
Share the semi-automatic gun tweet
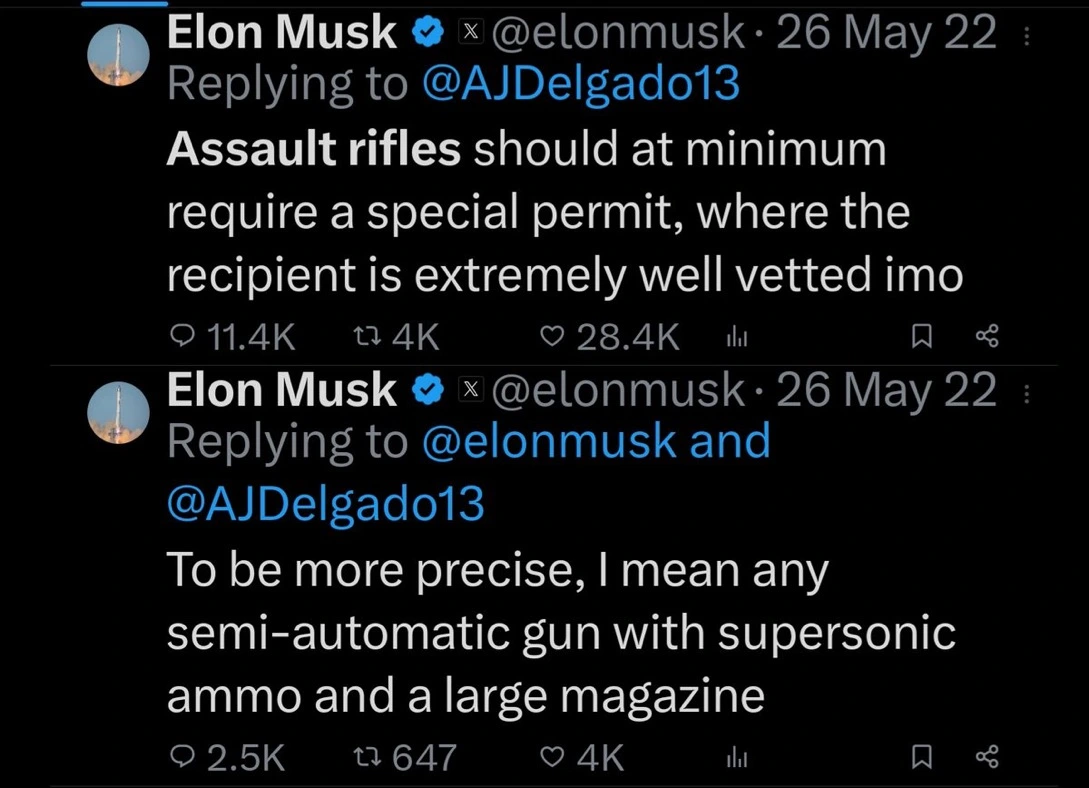pos(987,757)
